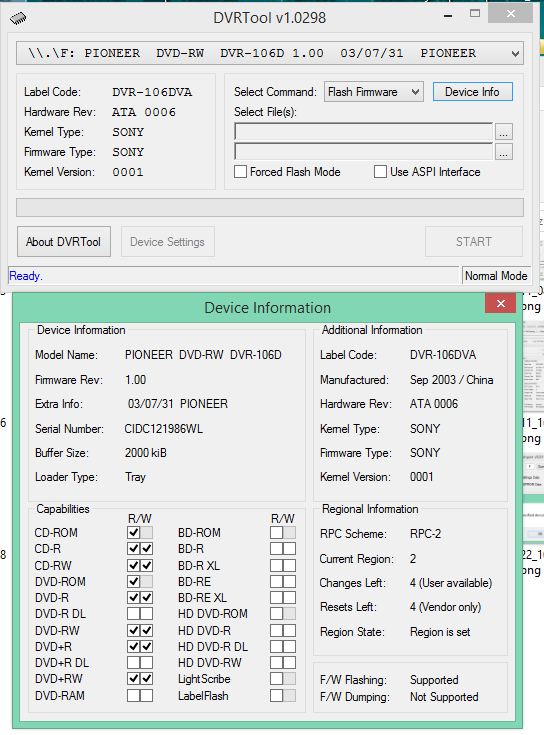Maximize the DVRTool window
This screenshot has width=544, height=735.
475,14
